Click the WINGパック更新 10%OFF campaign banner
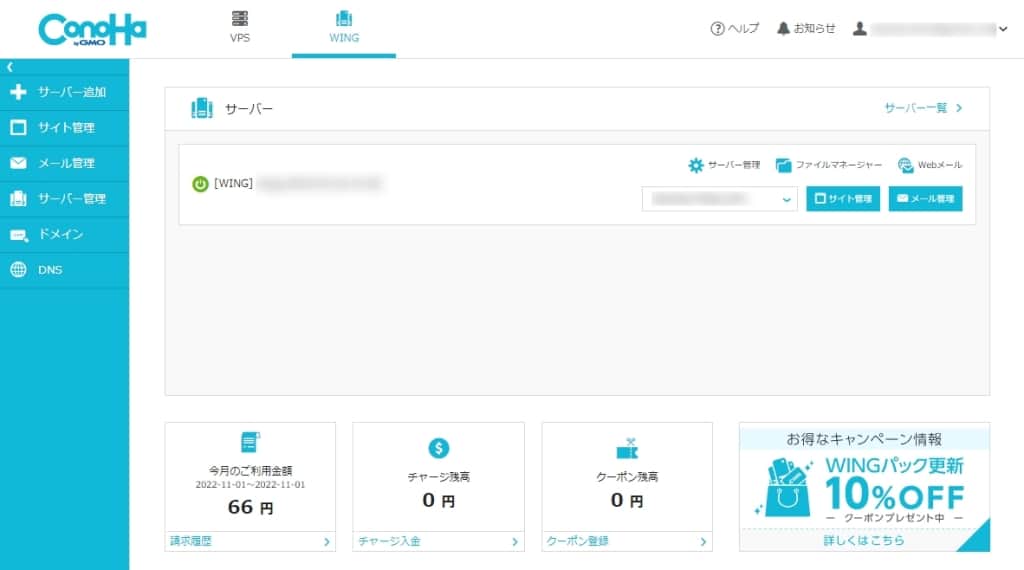 pyautogui.click(x=864, y=487)
